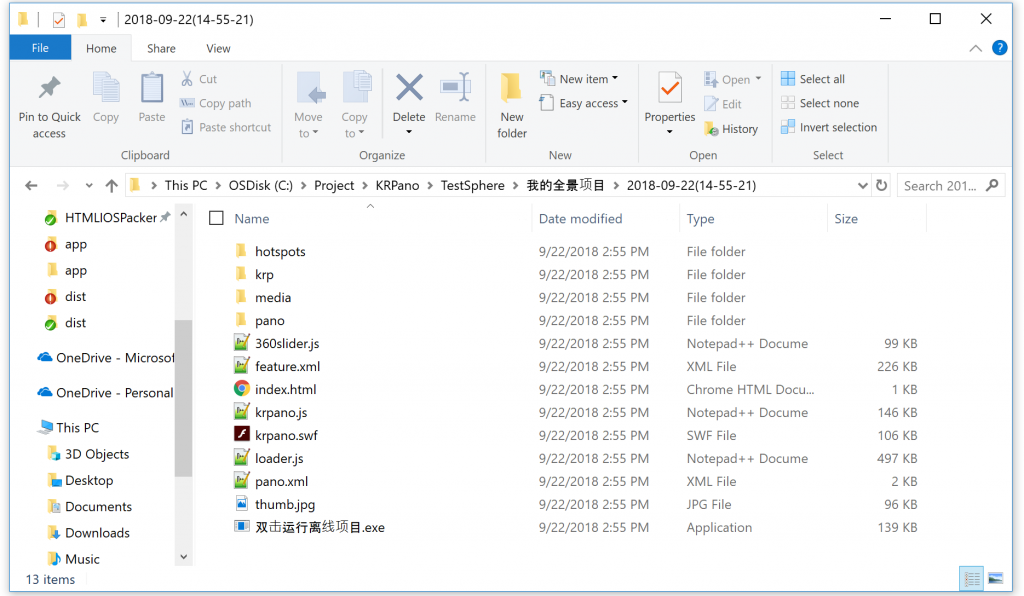Select HTMLIOSPacker in navigation pane
The image size is (1024, 596).
[110, 217]
